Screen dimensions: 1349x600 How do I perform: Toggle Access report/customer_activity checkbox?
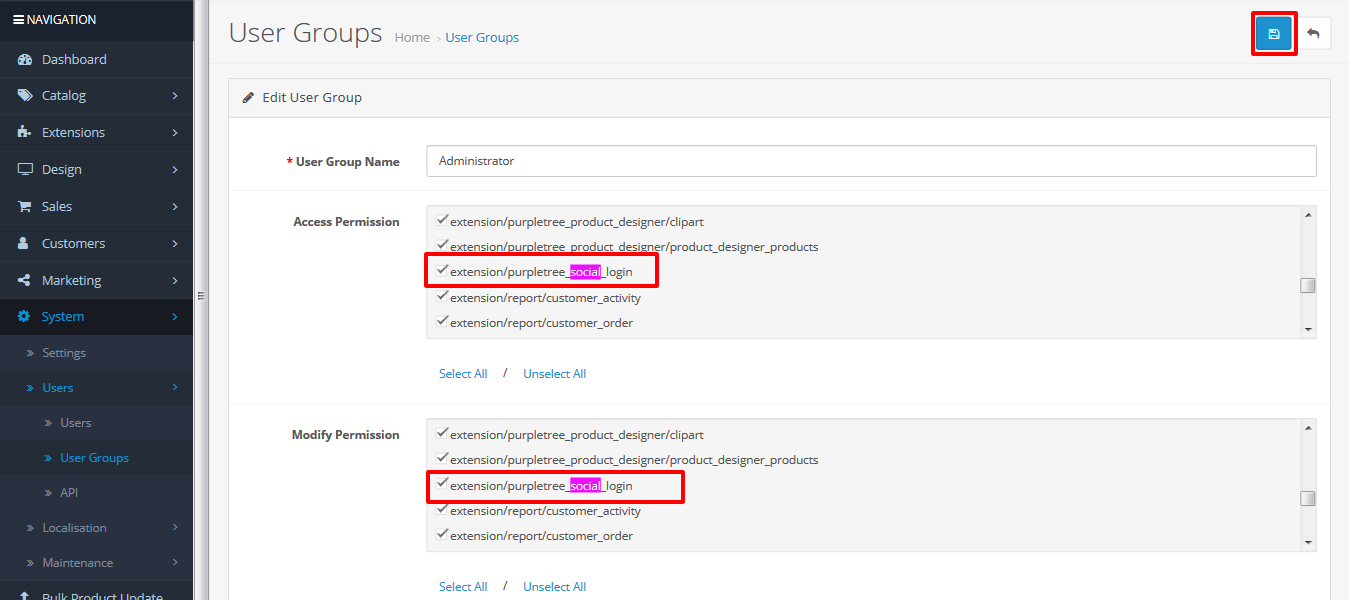[442, 295]
